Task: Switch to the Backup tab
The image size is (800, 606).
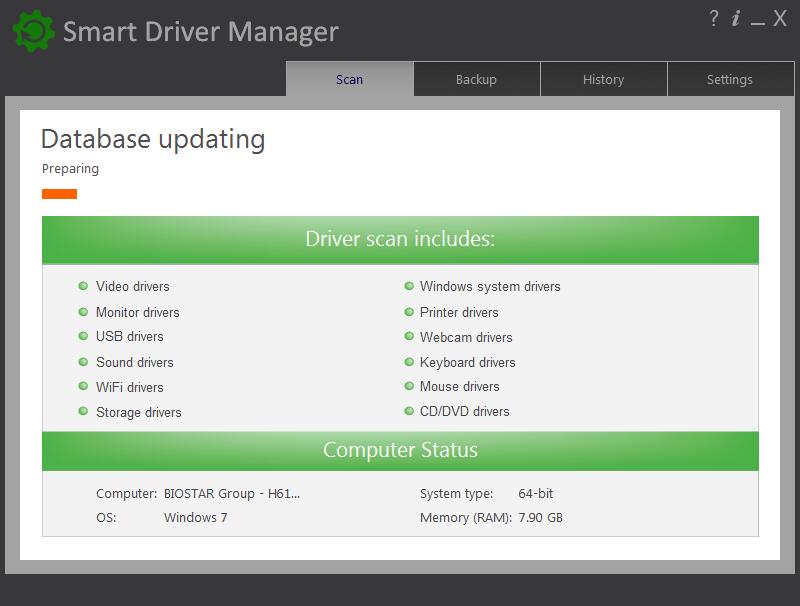Action: pyautogui.click(x=476, y=79)
